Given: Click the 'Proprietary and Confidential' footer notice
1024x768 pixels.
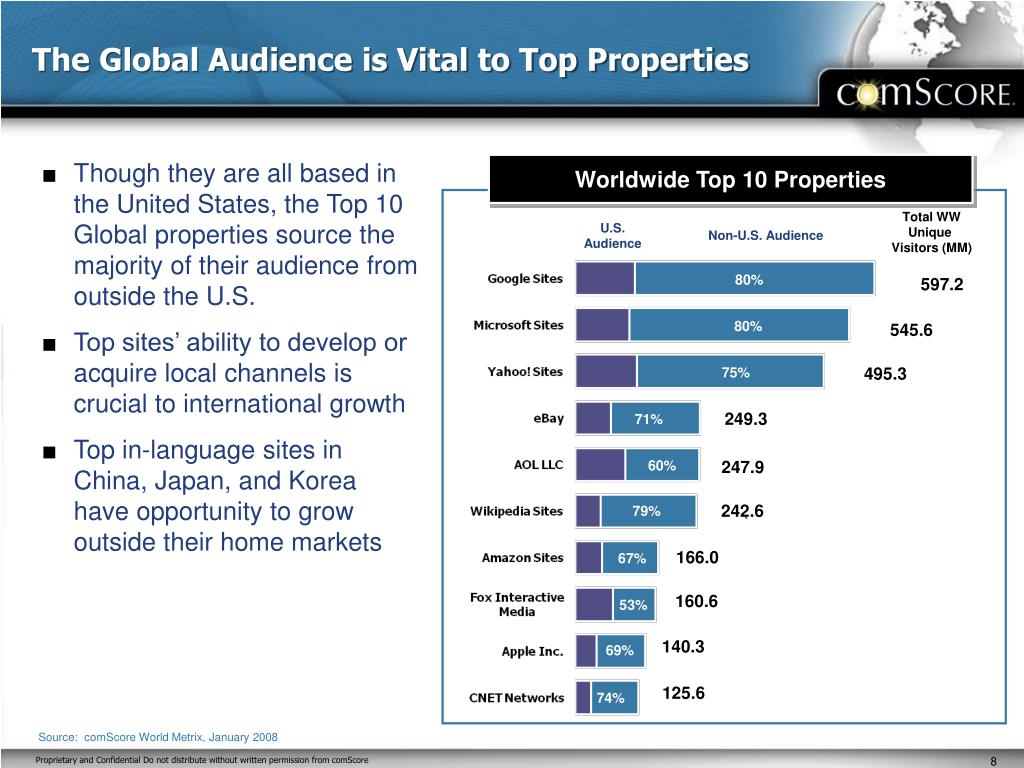Looking at the screenshot, I should pos(202,760).
